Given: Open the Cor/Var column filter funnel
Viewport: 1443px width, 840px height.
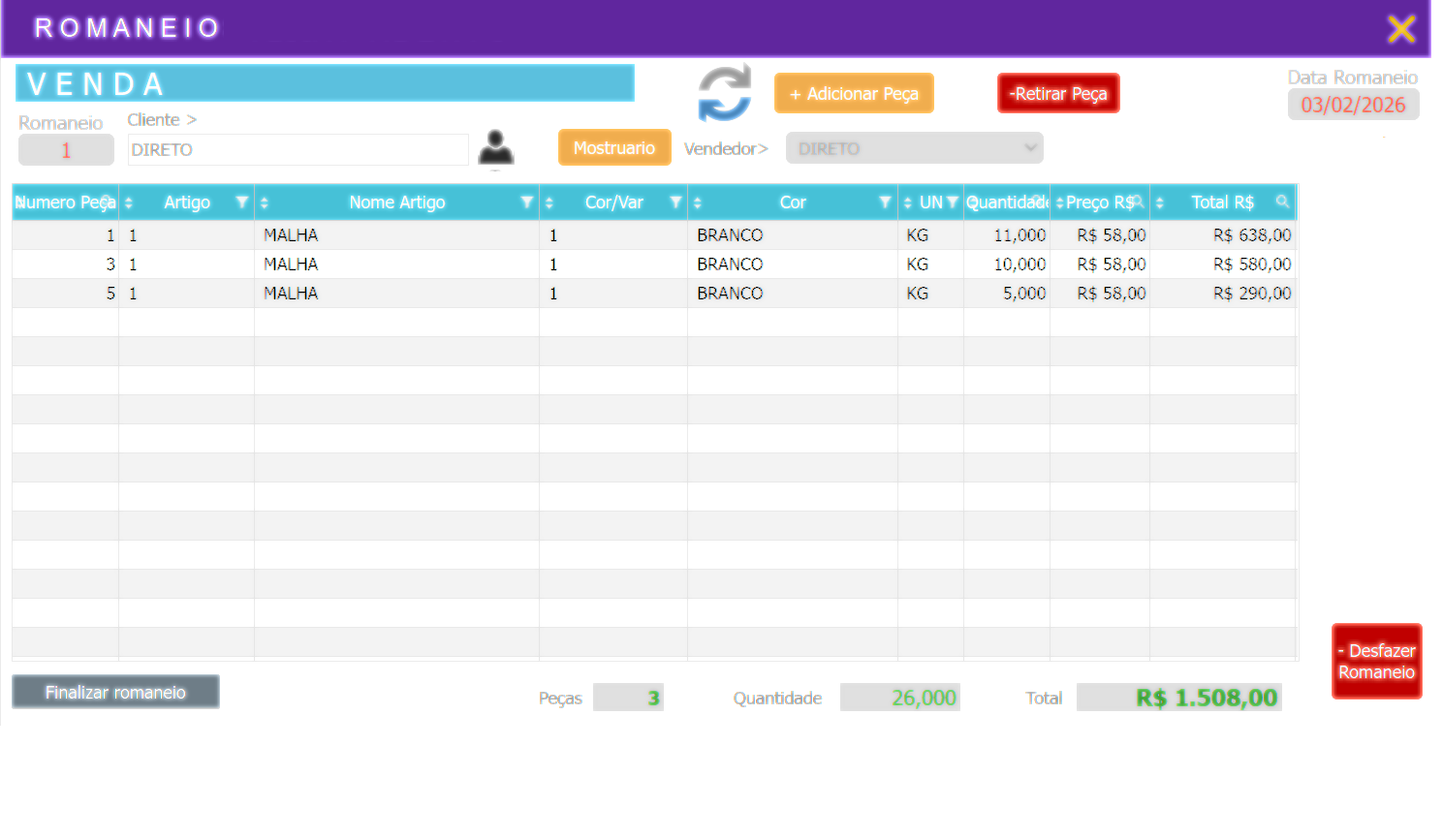Looking at the screenshot, I should [x=675, y=202].
